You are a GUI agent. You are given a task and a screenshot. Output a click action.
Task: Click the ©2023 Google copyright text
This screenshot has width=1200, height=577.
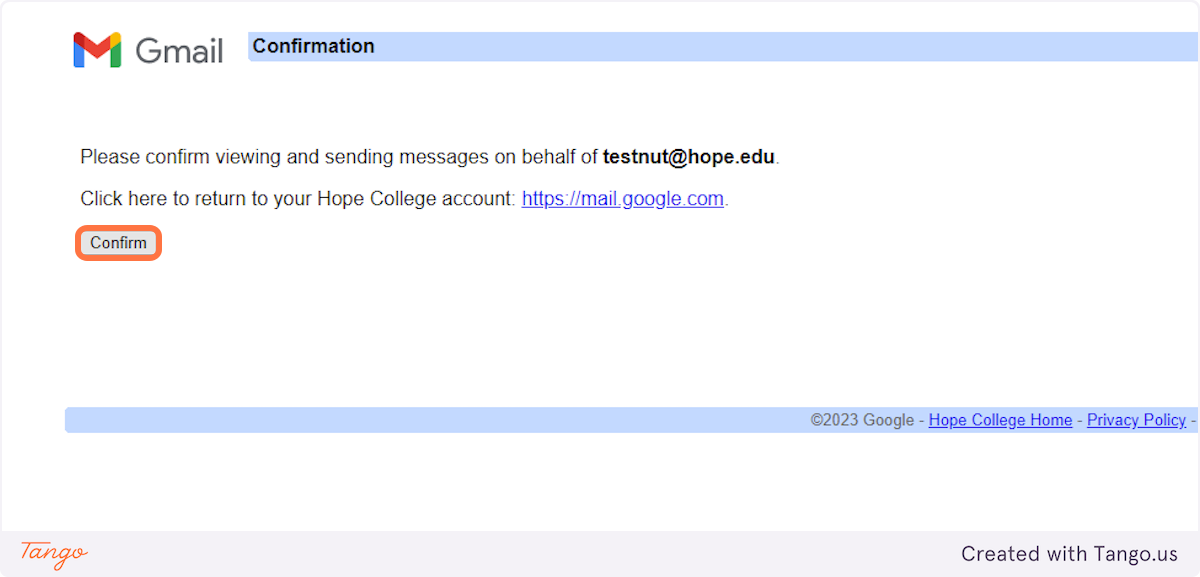point(862,420)
